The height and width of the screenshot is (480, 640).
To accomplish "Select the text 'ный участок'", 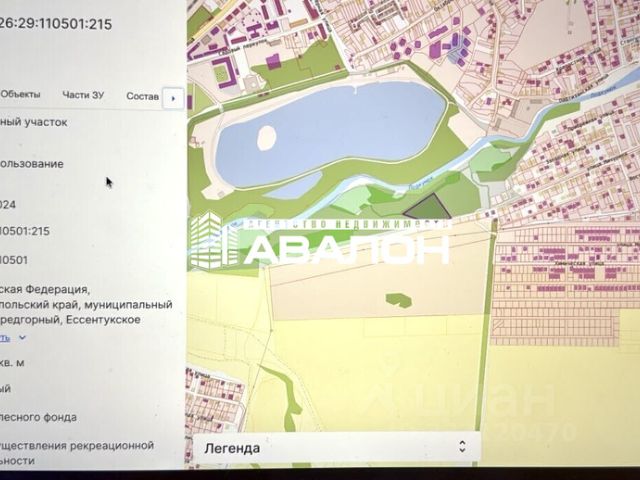I will [x=33, y=122].
